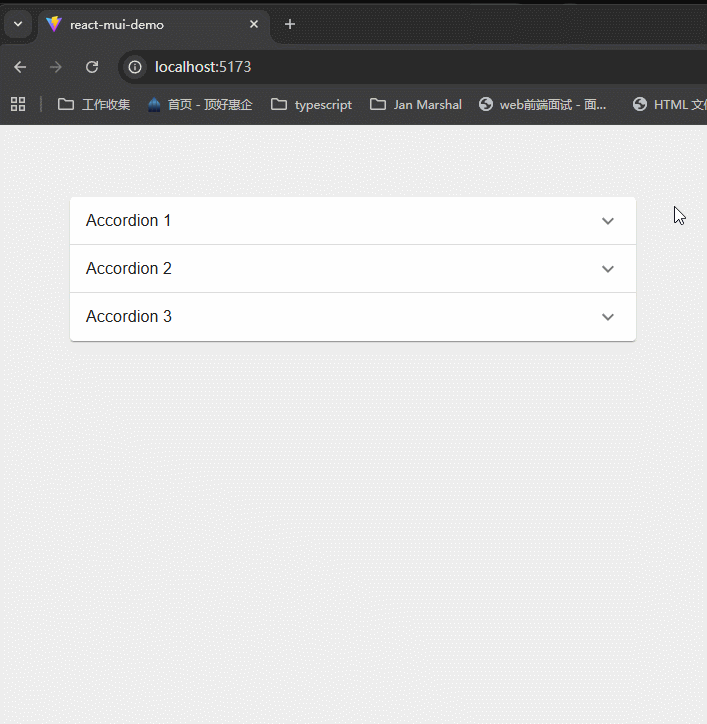Open the HTML bookmark in bookmarks bar
Viewport: 707px width, 724px height.
coord(670,104)
